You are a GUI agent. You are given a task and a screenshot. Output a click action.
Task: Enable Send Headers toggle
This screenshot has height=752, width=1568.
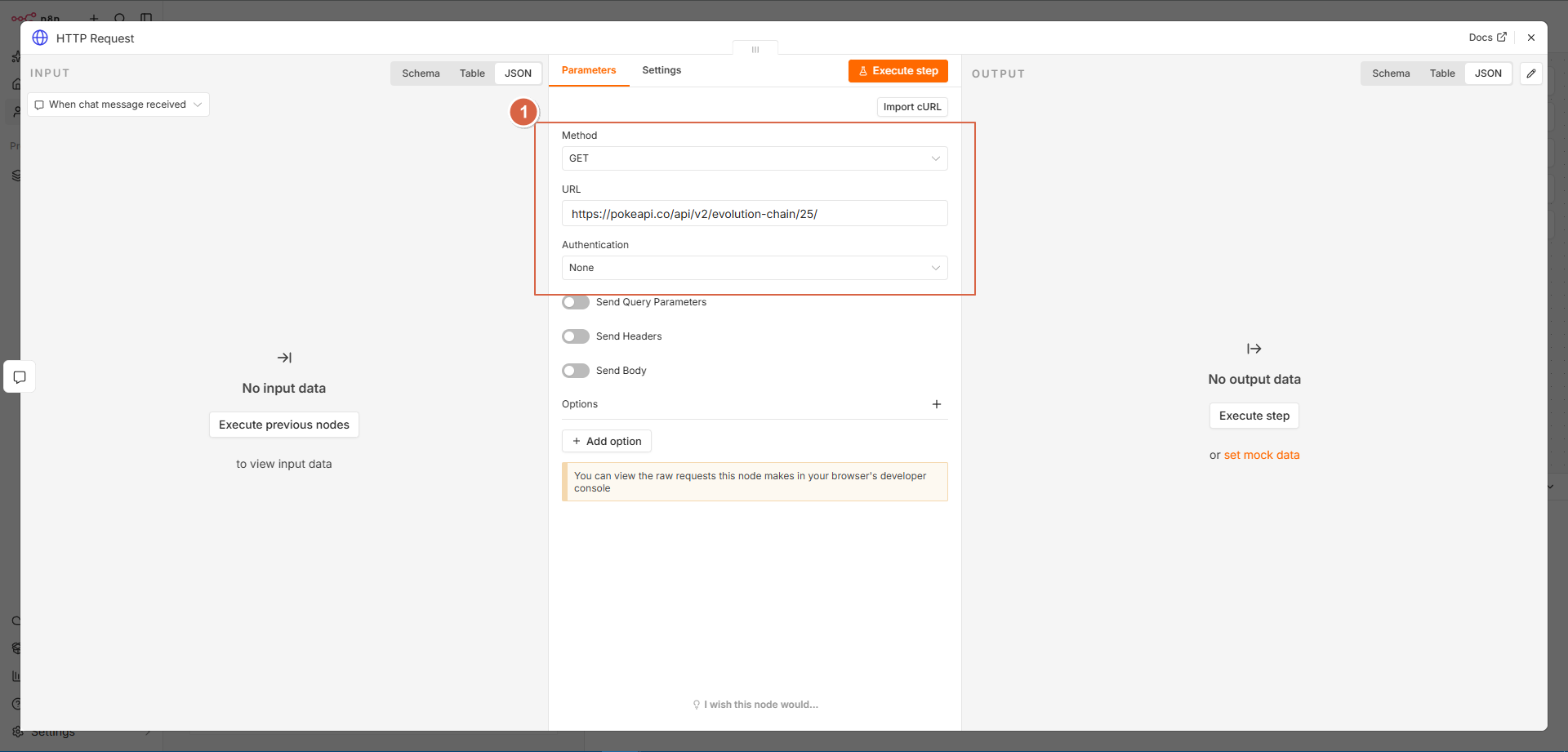pos(576,336)
